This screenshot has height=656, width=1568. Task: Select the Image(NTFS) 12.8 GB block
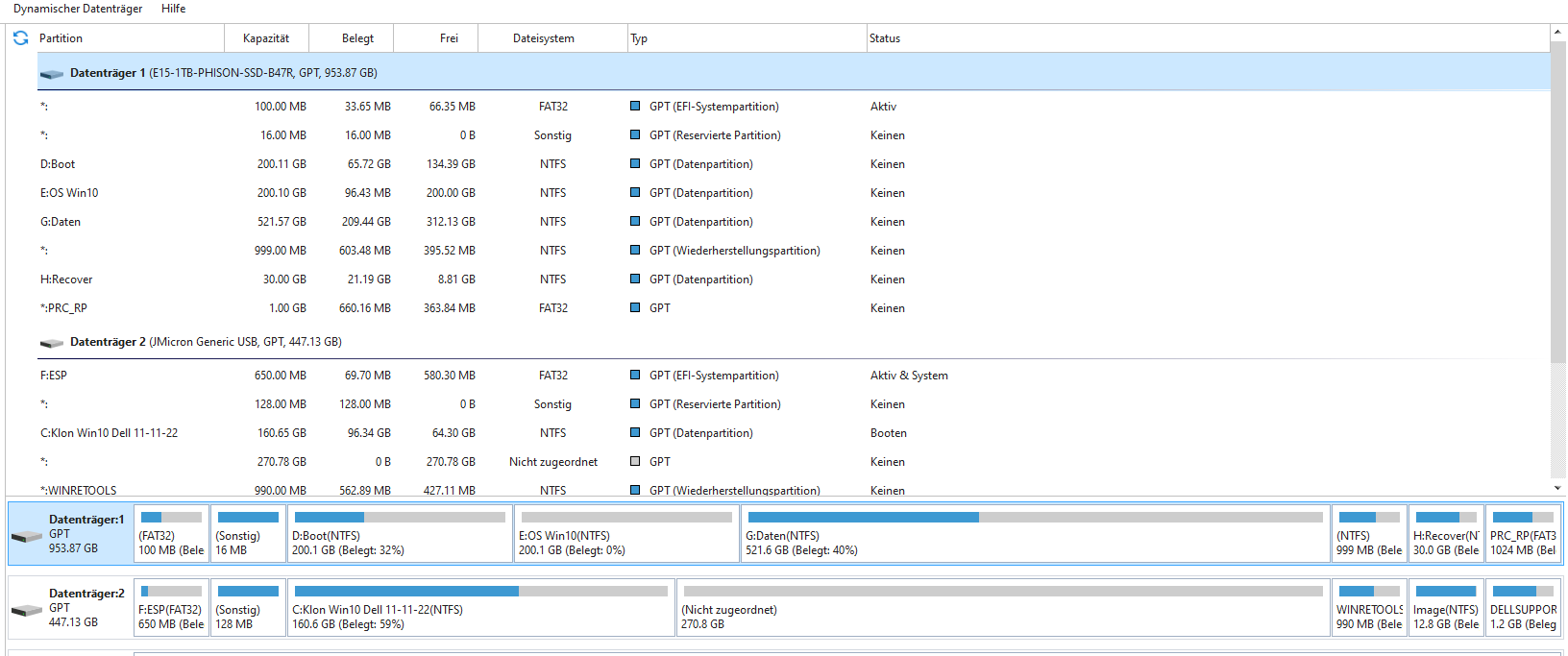(1446, 608)
